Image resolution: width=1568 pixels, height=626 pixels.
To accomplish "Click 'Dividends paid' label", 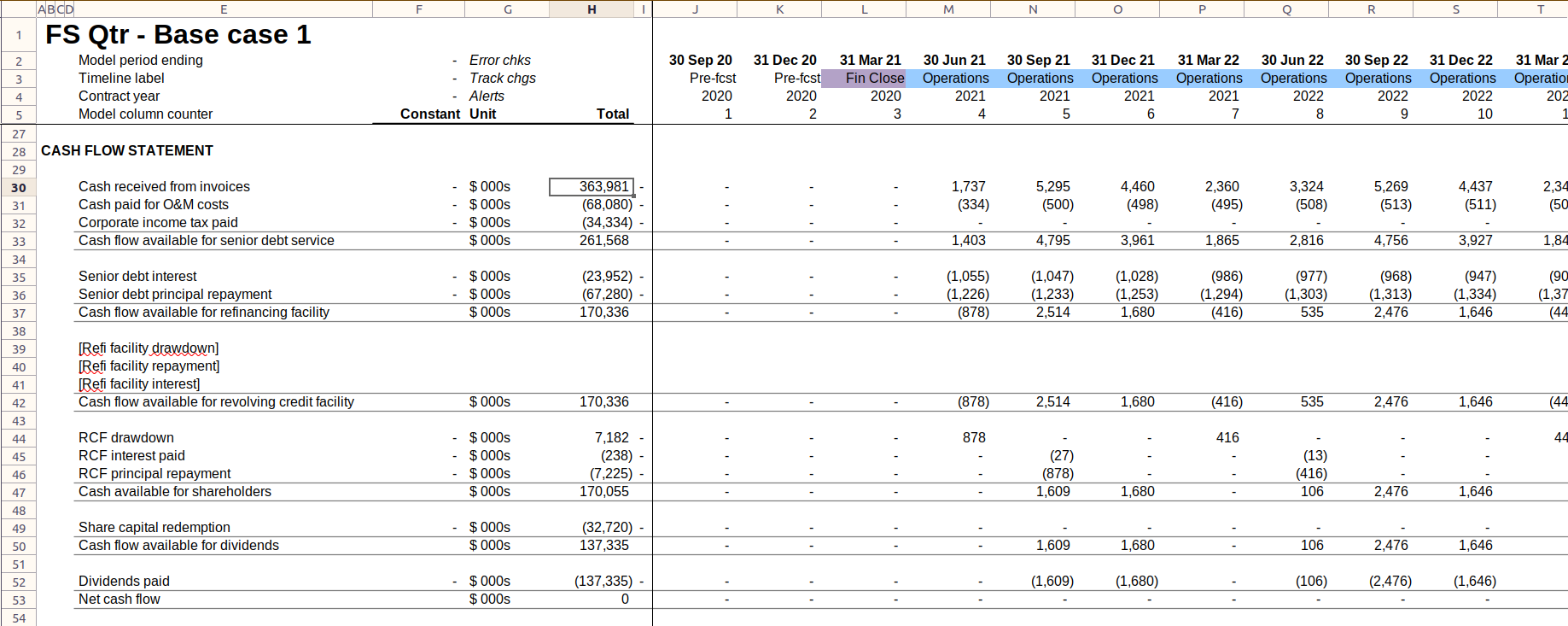I will point(124,582).
